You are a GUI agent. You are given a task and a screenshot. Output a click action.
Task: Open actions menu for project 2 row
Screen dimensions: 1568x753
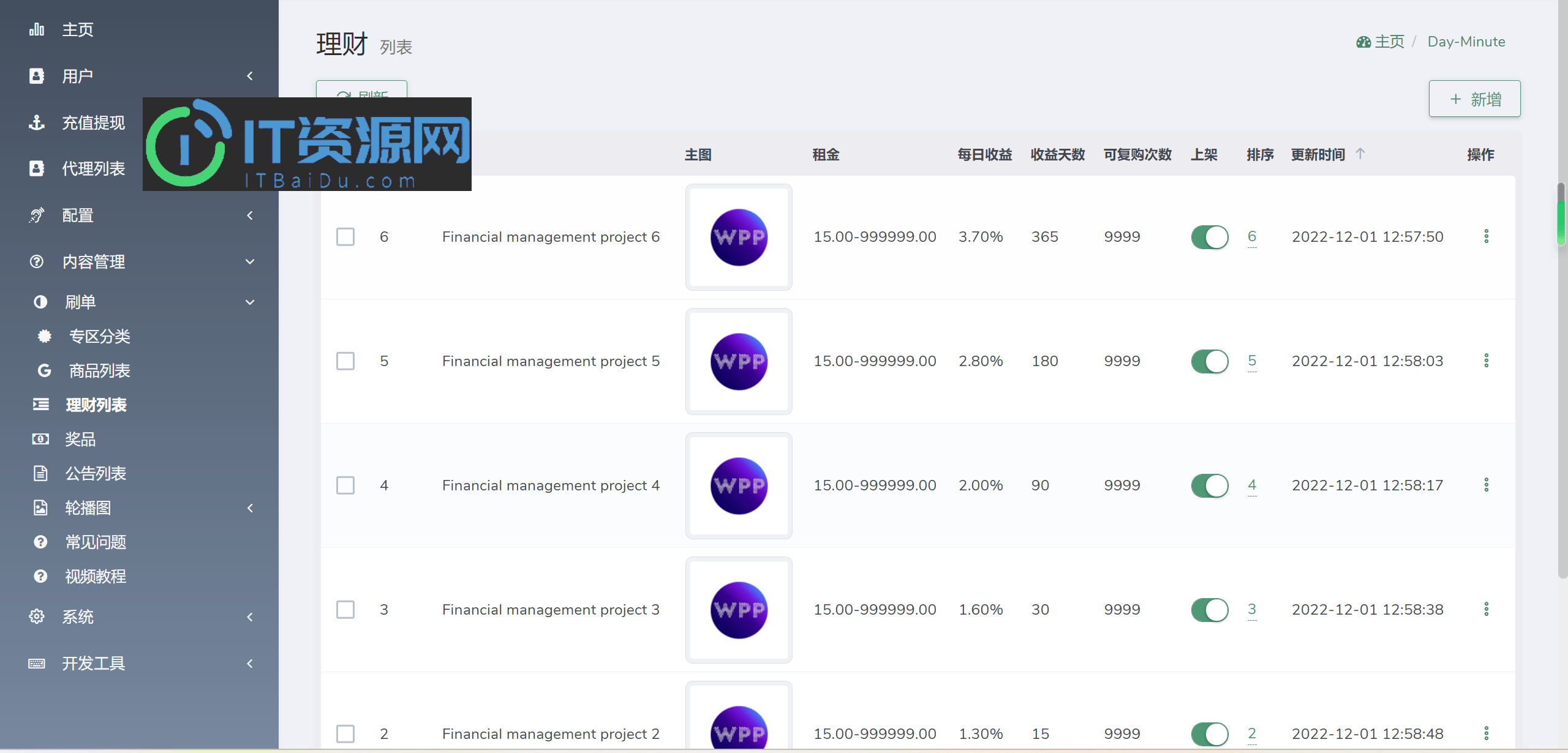(x=1486, y=733)
